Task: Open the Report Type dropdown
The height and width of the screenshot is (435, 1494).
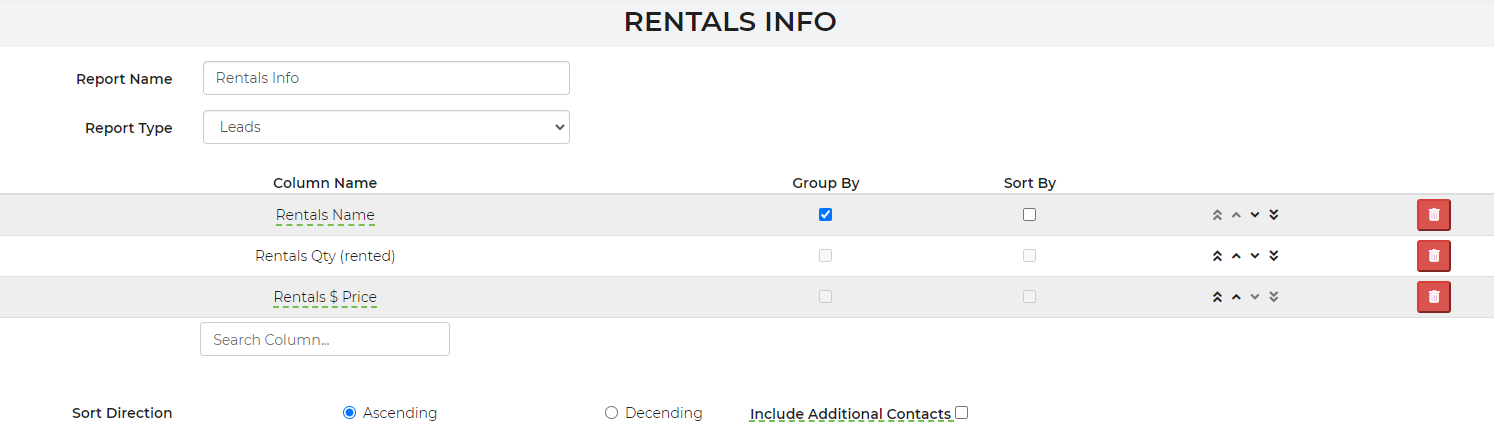Action: 386,127
